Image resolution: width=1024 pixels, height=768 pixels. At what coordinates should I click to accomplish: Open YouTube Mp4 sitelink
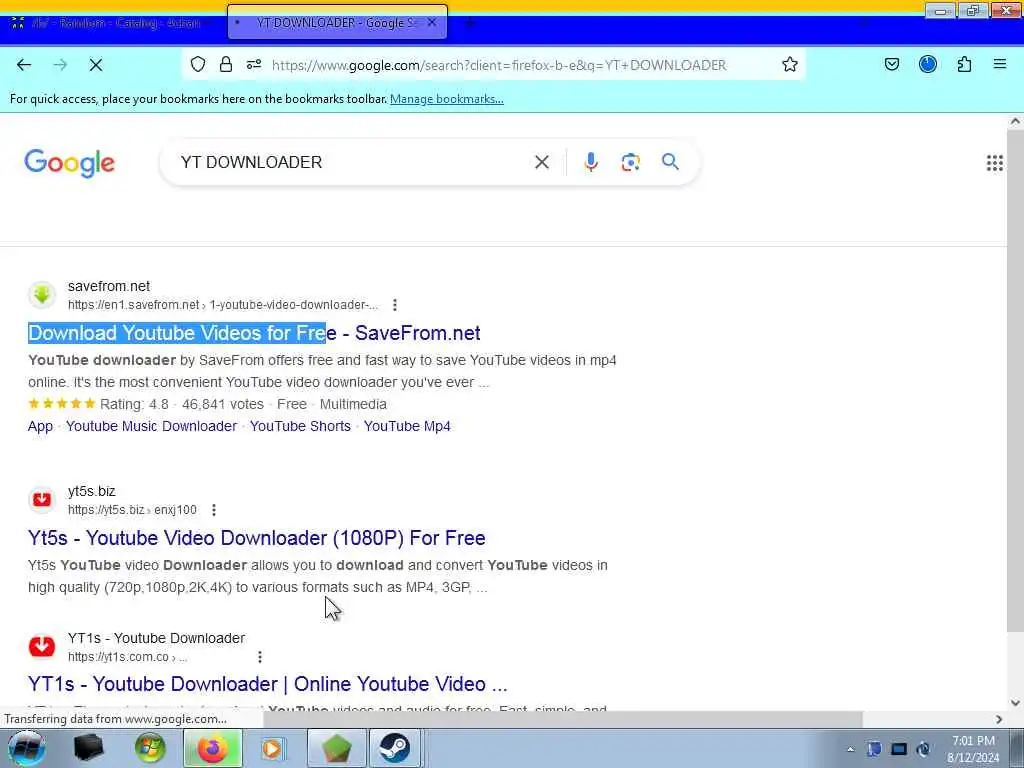tap(407, 426)
